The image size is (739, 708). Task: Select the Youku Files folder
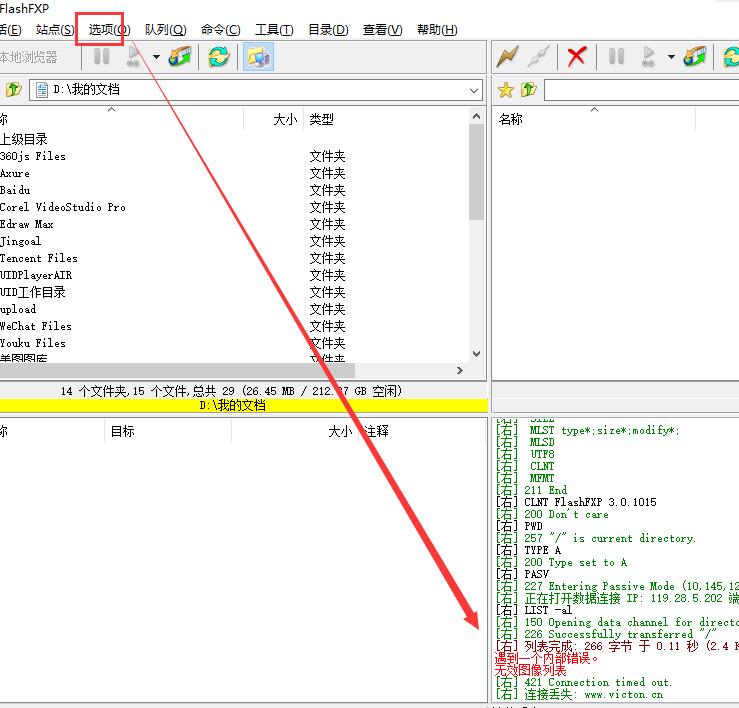[33, 343]
